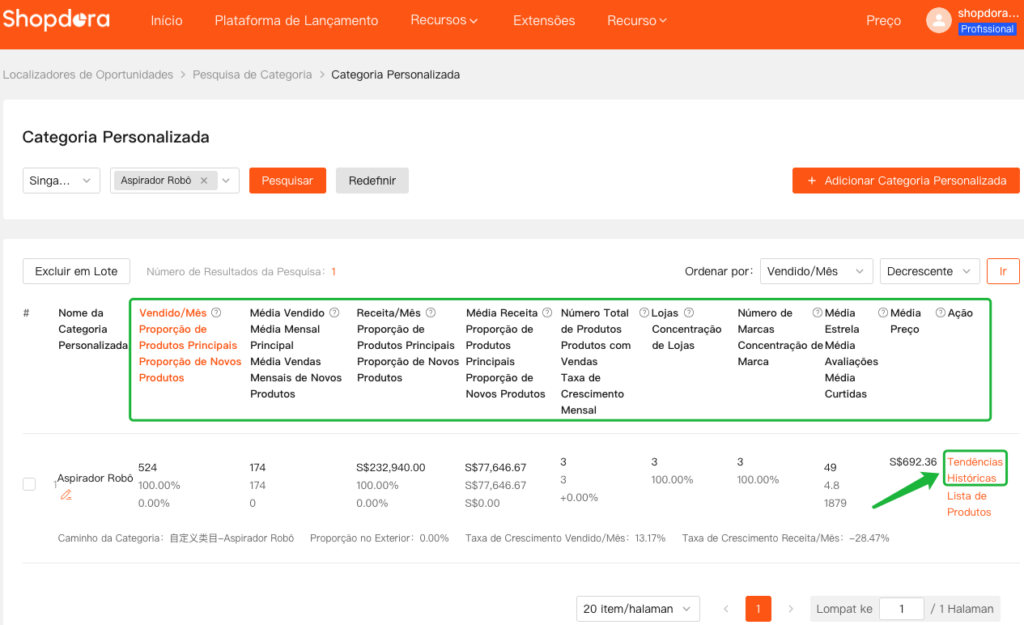The height and width of the screenshot is (625, 1024).
Task: Click the help icon right of Lojas header
Action: tap(689, 313)
